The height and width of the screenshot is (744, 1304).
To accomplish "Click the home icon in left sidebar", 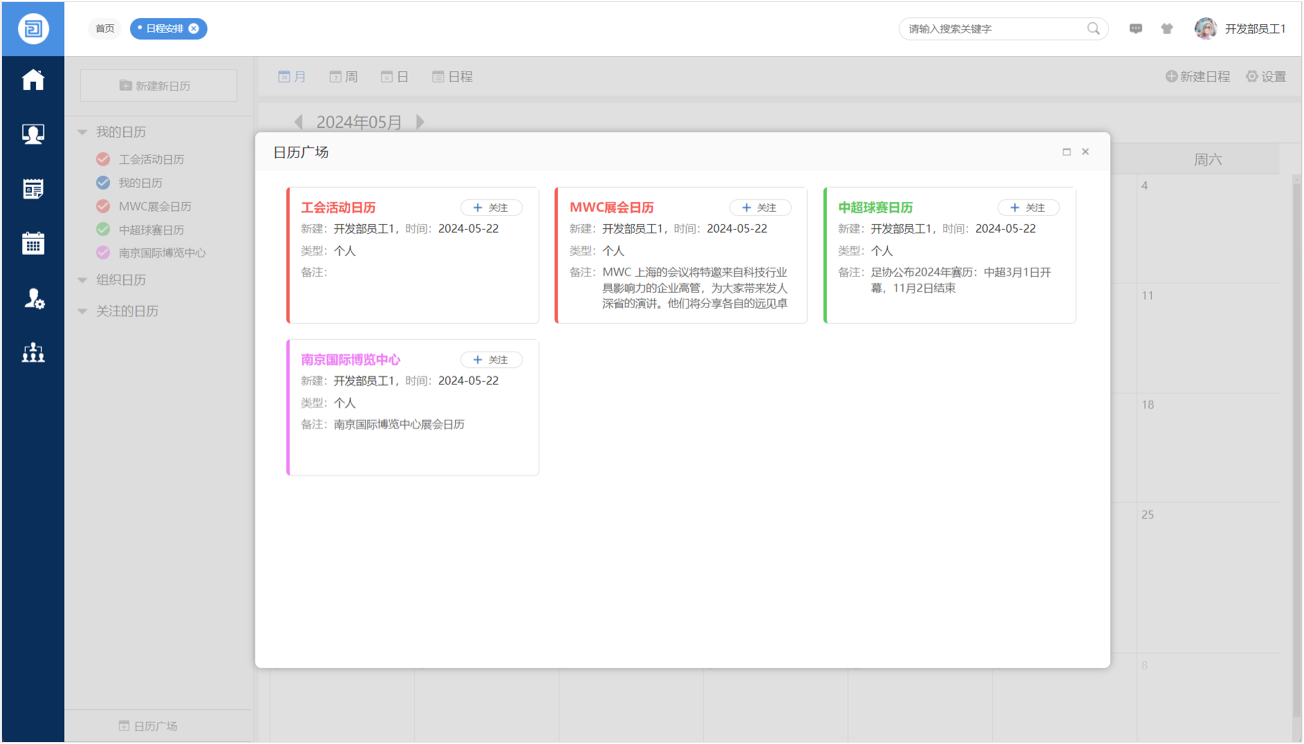I will click(33, 80).
